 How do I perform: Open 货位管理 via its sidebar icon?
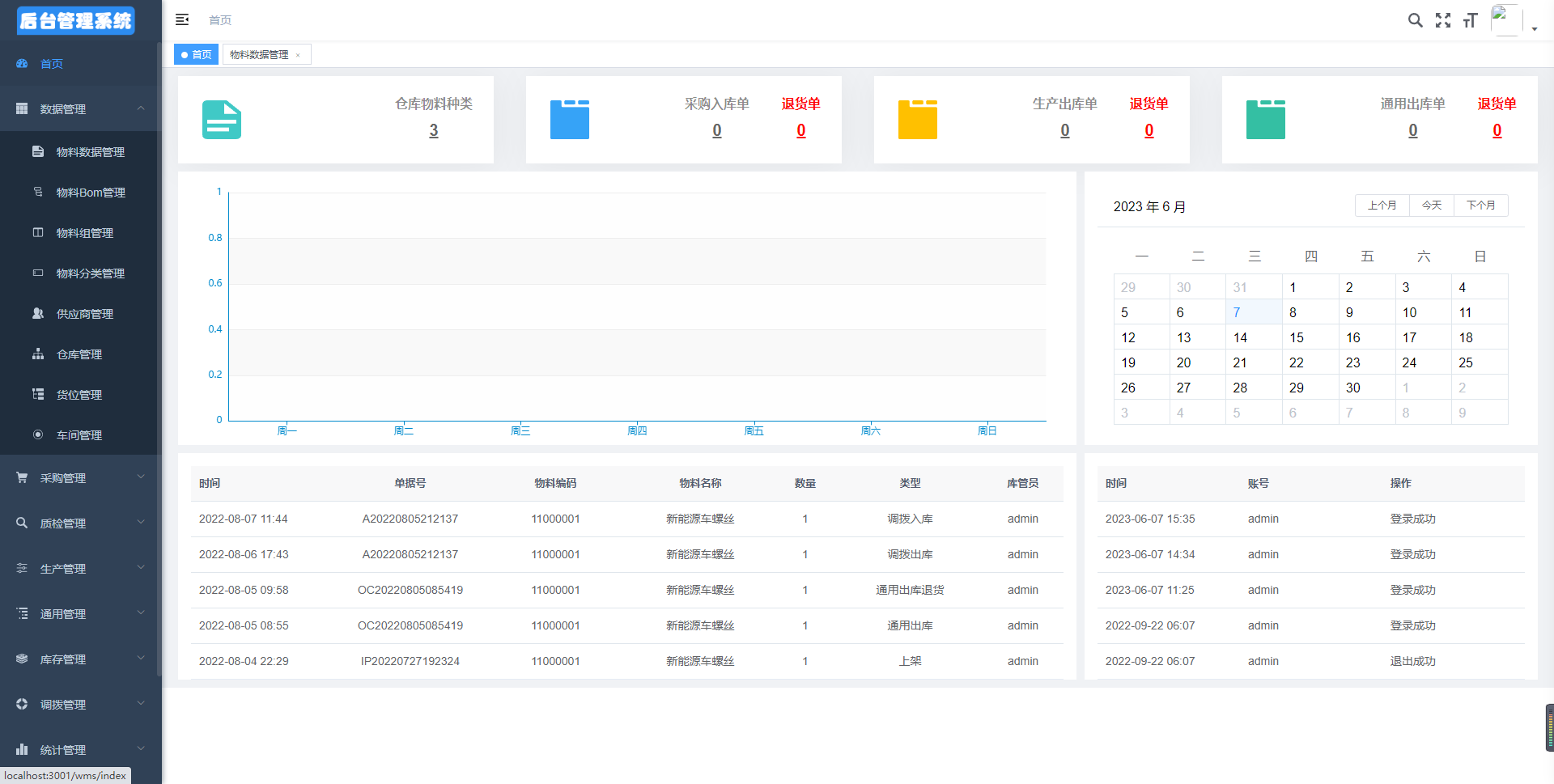pos(37,394)
